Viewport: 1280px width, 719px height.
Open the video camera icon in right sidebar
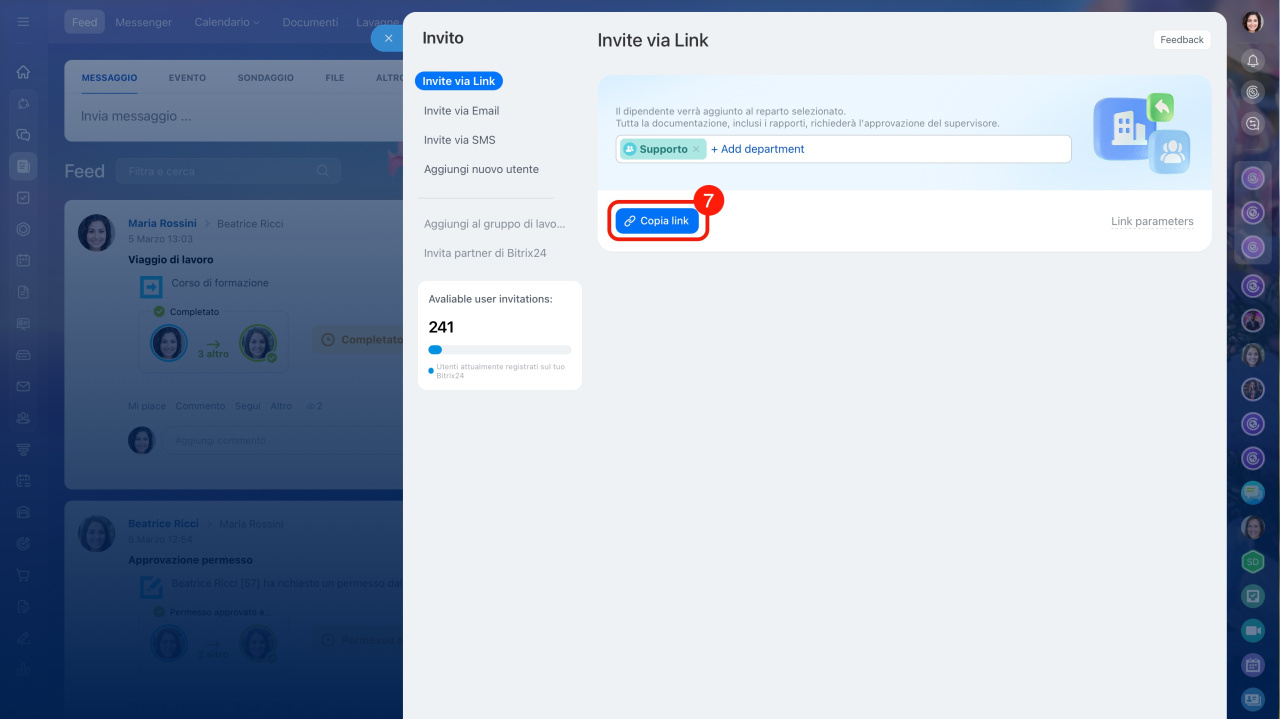[x=1252, y=631]
